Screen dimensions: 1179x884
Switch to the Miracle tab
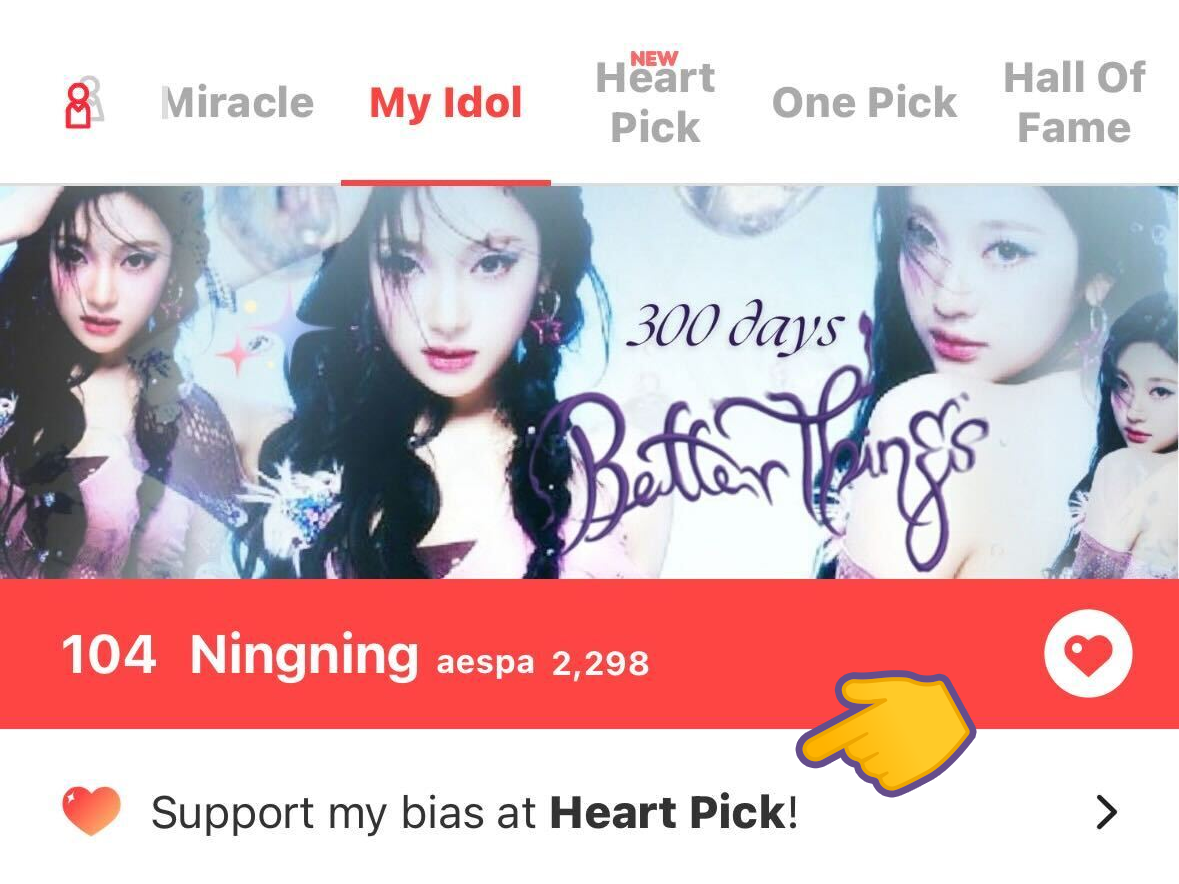pyautogui.click(x=238, y=102)
